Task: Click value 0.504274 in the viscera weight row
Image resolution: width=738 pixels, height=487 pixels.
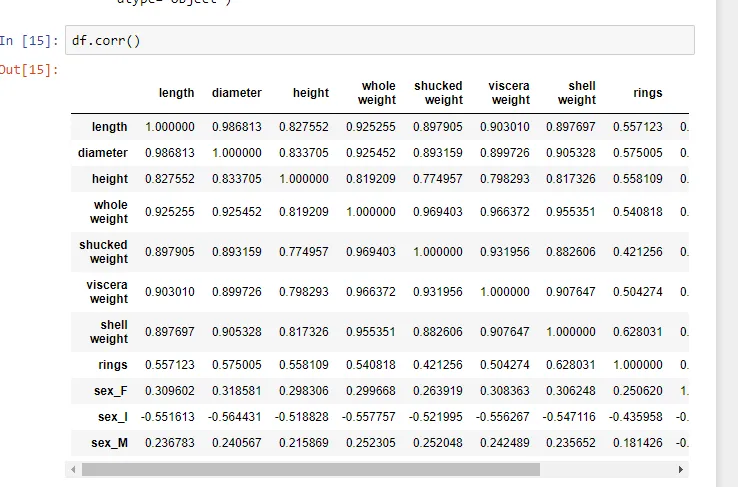Action: 638,292
